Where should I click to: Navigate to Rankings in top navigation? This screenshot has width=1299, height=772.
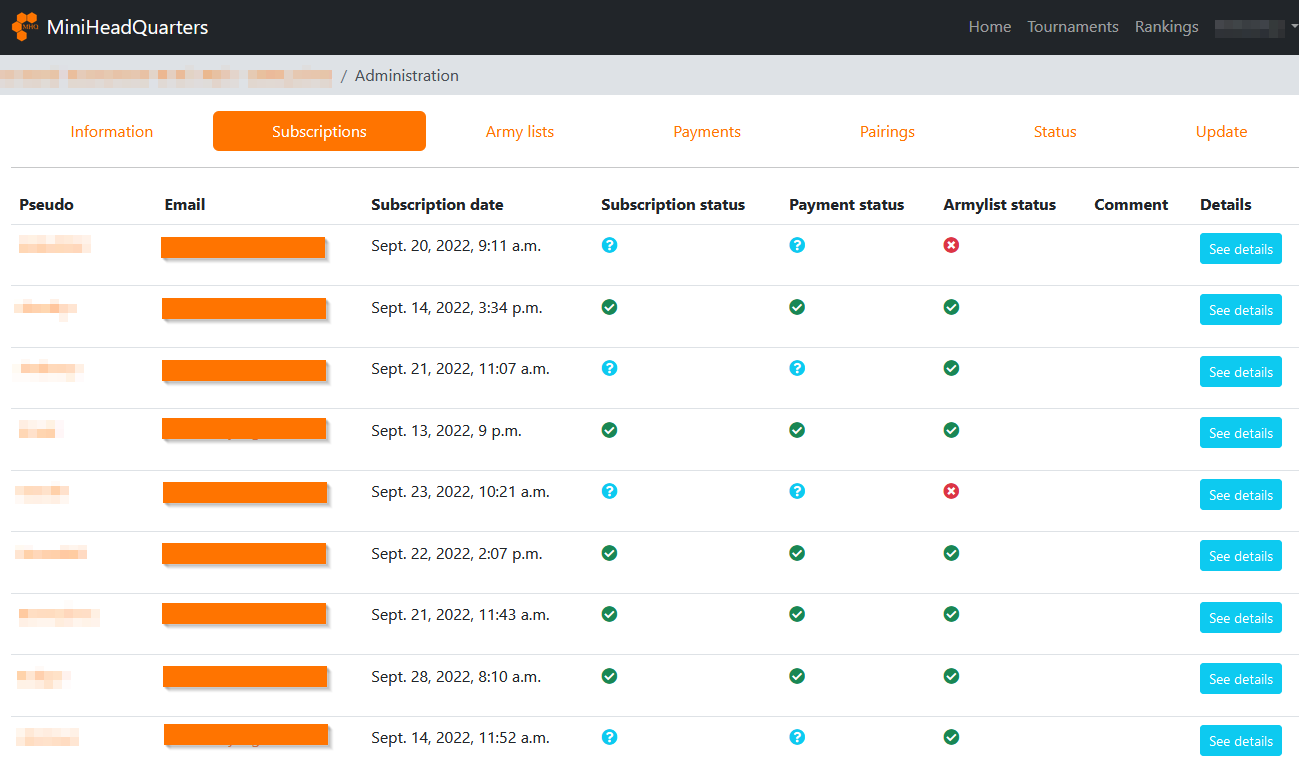1166,27
